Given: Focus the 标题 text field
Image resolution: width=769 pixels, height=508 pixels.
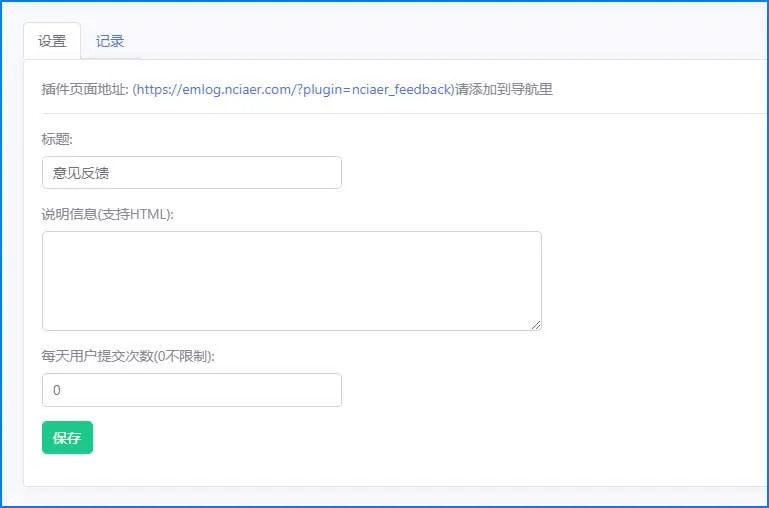Looking at the screenshot, I should click(x=192, y=173).
